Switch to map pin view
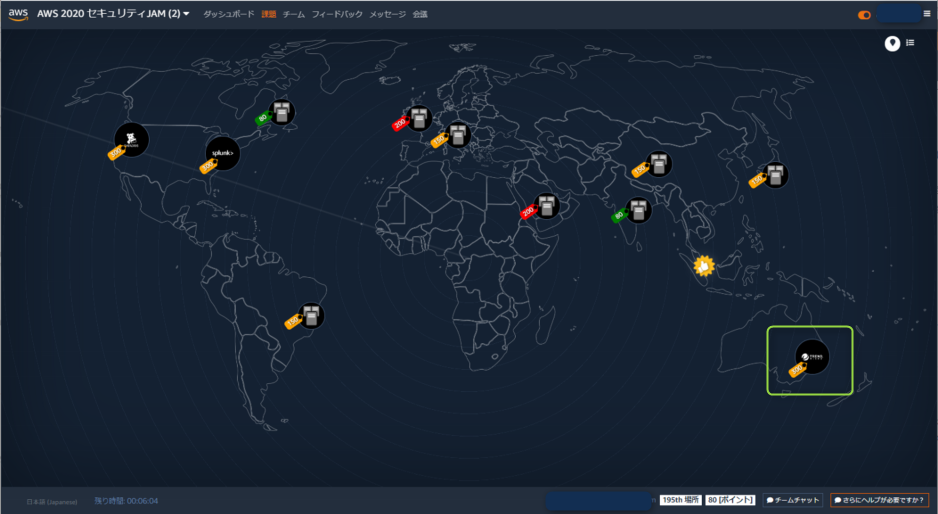This screenshot has width=938, height=514. click(892, 43)
